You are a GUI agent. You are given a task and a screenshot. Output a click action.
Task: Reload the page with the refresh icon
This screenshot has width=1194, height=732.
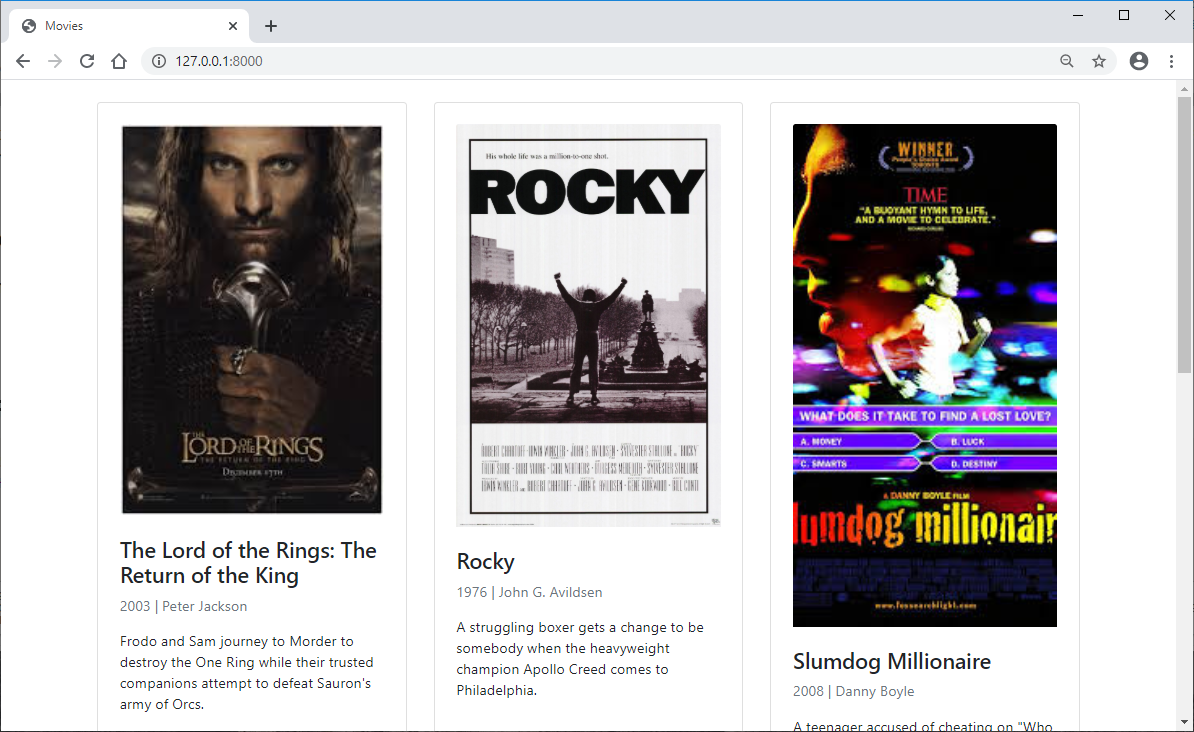coord(87,61)
